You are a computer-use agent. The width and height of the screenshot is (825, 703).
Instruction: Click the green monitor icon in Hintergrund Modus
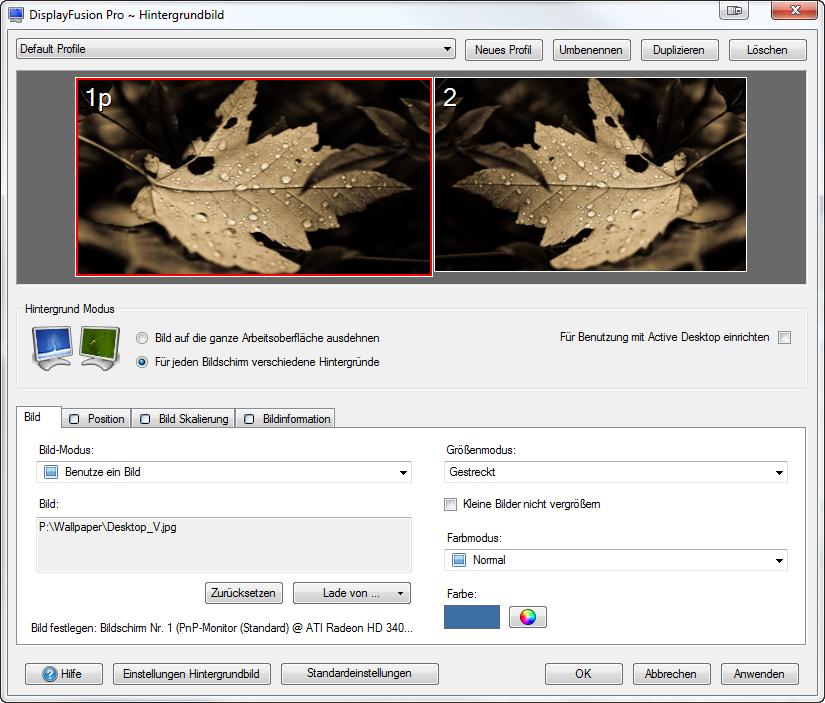point(100,348)
